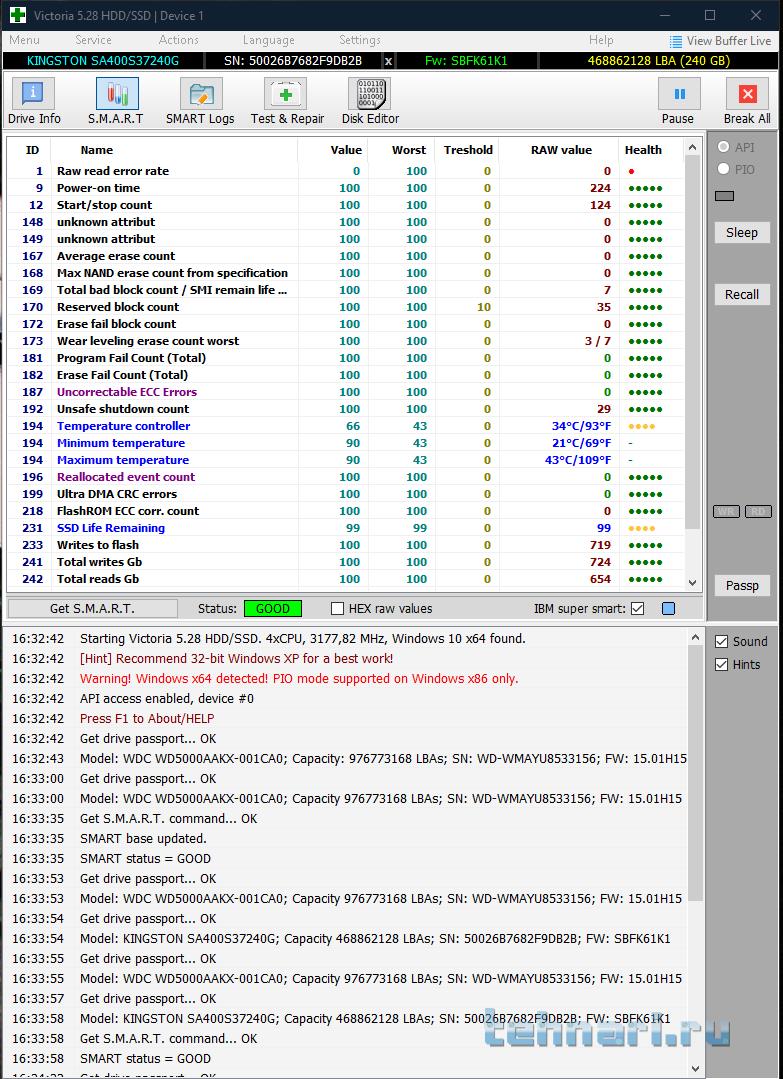This screenshot has width=783, height=1079.
Task: Click the blue square next to IBM super smart
Action: [x=669, y=608]
